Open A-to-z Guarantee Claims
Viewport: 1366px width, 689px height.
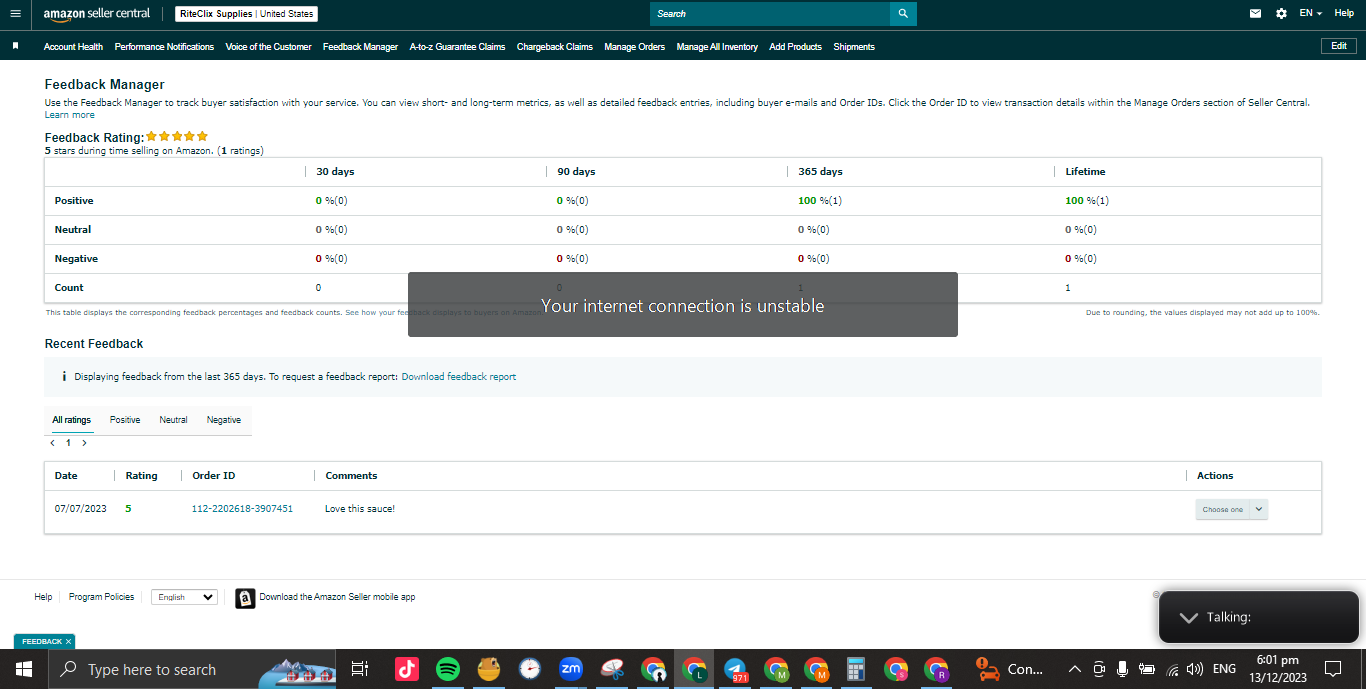tap(457, 47)
